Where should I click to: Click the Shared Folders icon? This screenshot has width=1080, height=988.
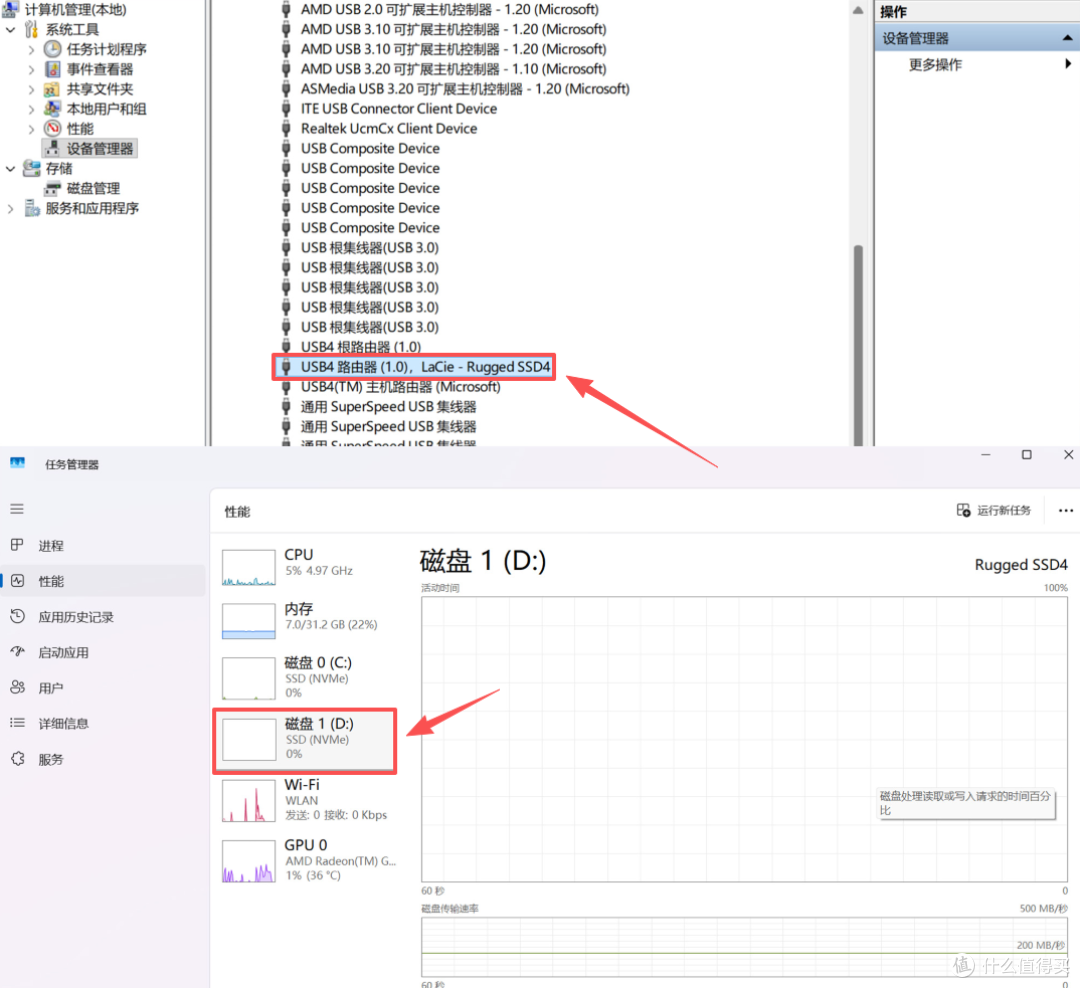tap(52, 89)
